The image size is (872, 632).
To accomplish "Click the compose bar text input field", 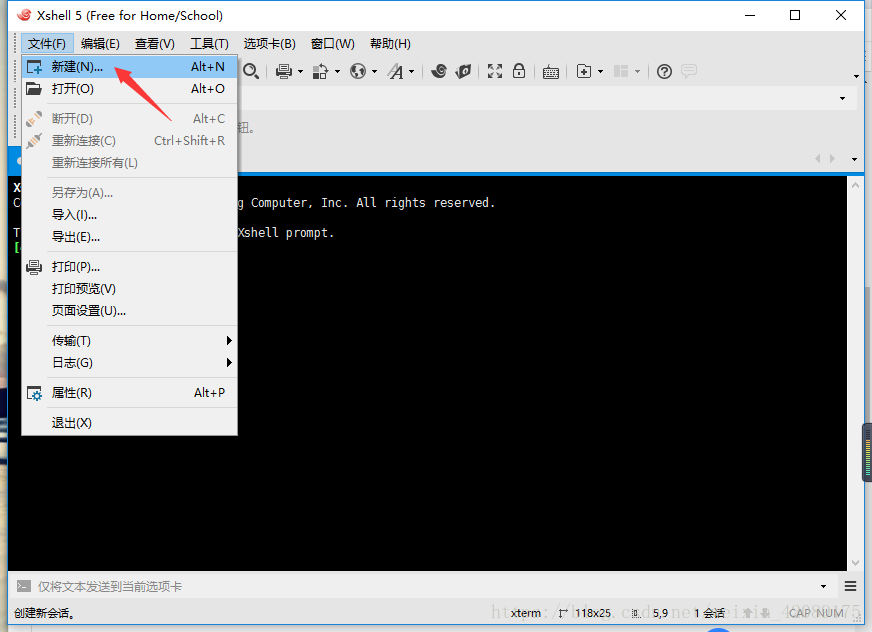I will pos(425,586).
